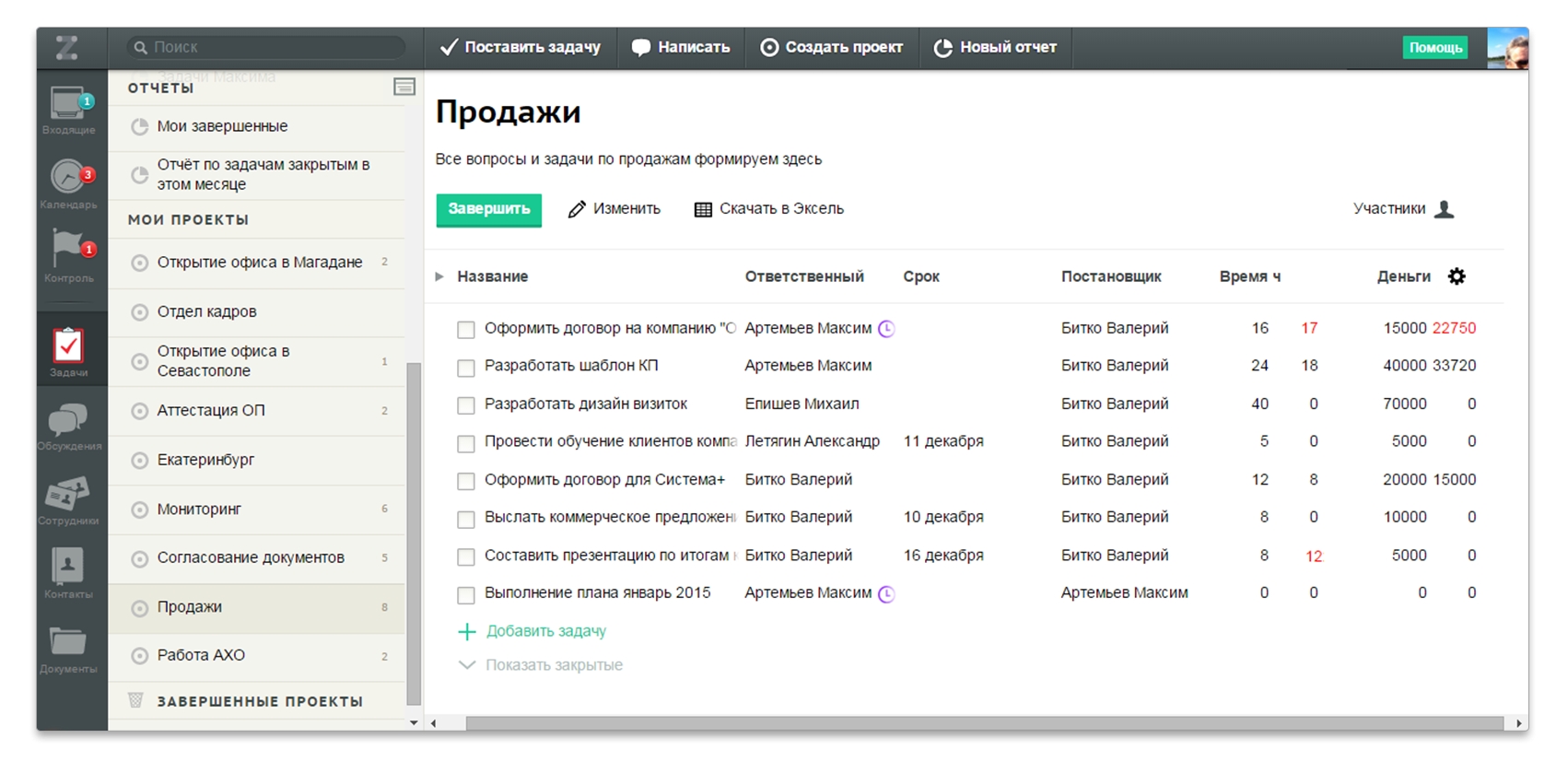Click the Участники person icon

pyautogui.click(x=1445, y=209)
